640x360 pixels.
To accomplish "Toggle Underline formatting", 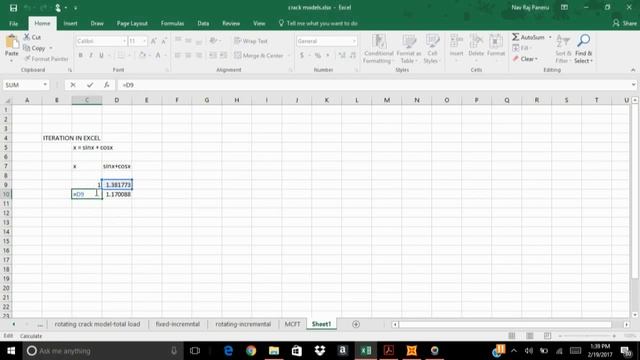I will 101,55.
